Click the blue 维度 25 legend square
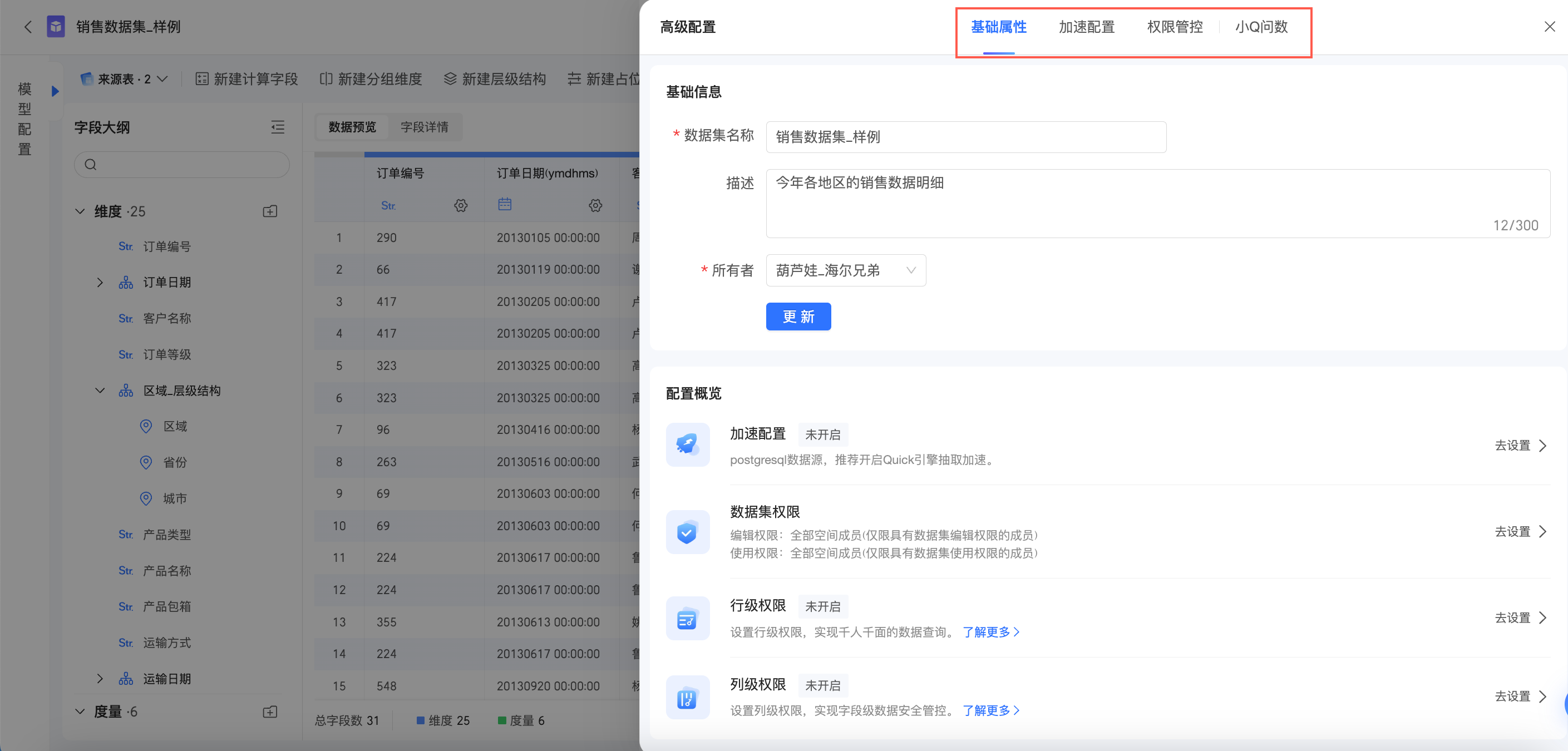 click(x=420, y=720)
